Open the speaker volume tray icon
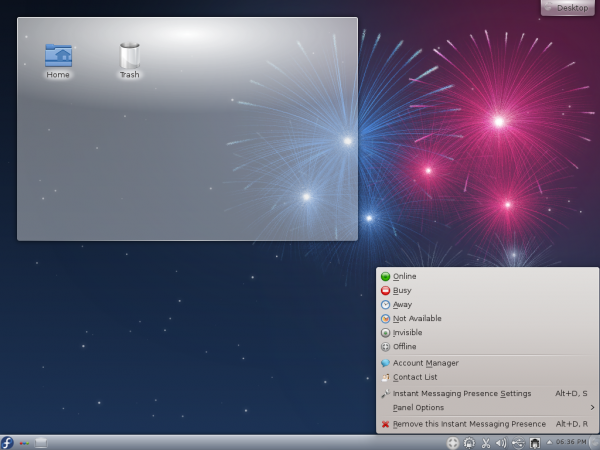The image size is (600, 450). [500, 442]
